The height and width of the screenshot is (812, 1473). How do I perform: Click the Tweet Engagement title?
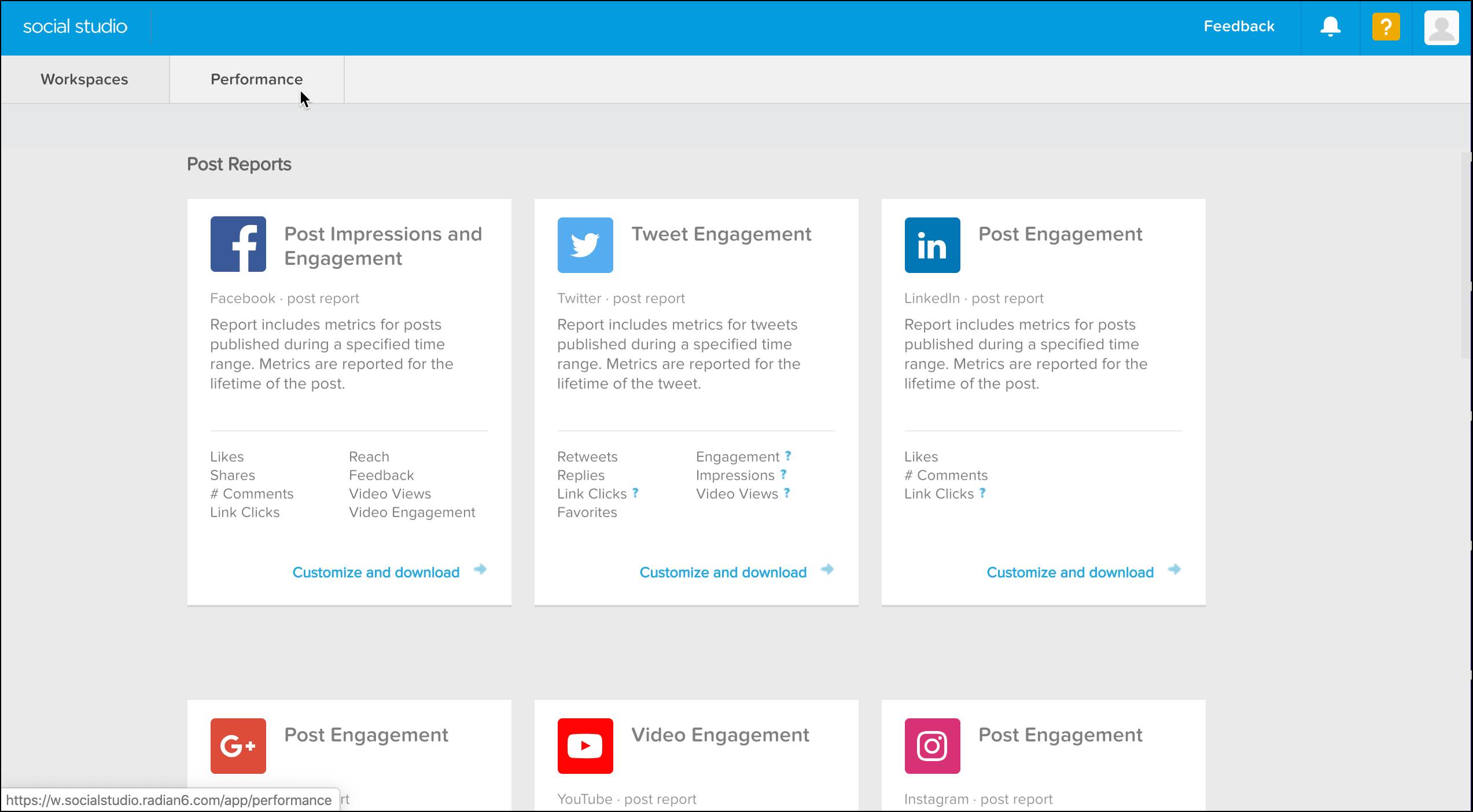point(721,234)
